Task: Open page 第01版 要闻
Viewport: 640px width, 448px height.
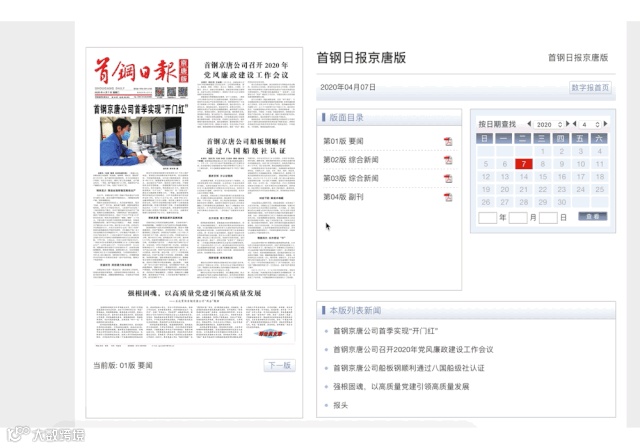Action: pos(343,141)
